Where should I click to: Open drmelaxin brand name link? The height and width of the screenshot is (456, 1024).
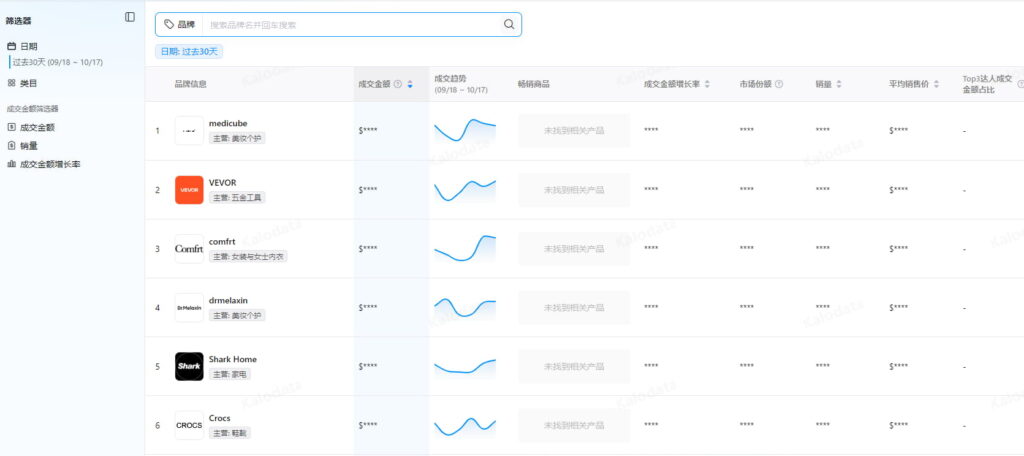point(228,301)
